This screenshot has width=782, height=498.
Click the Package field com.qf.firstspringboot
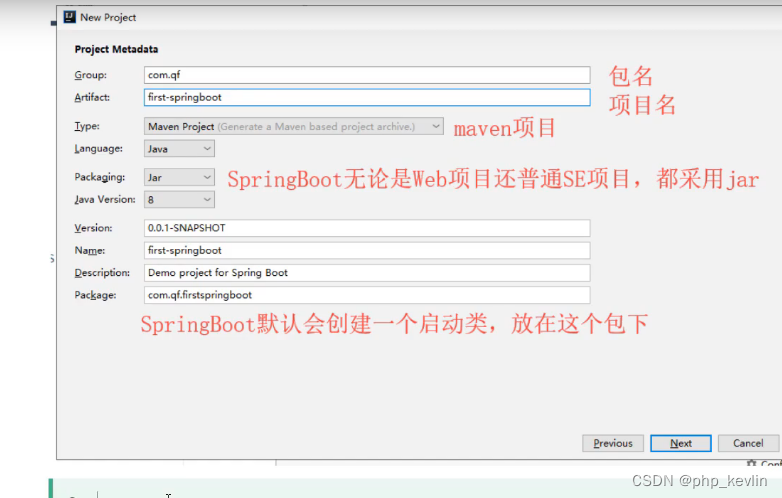(367, 295)
